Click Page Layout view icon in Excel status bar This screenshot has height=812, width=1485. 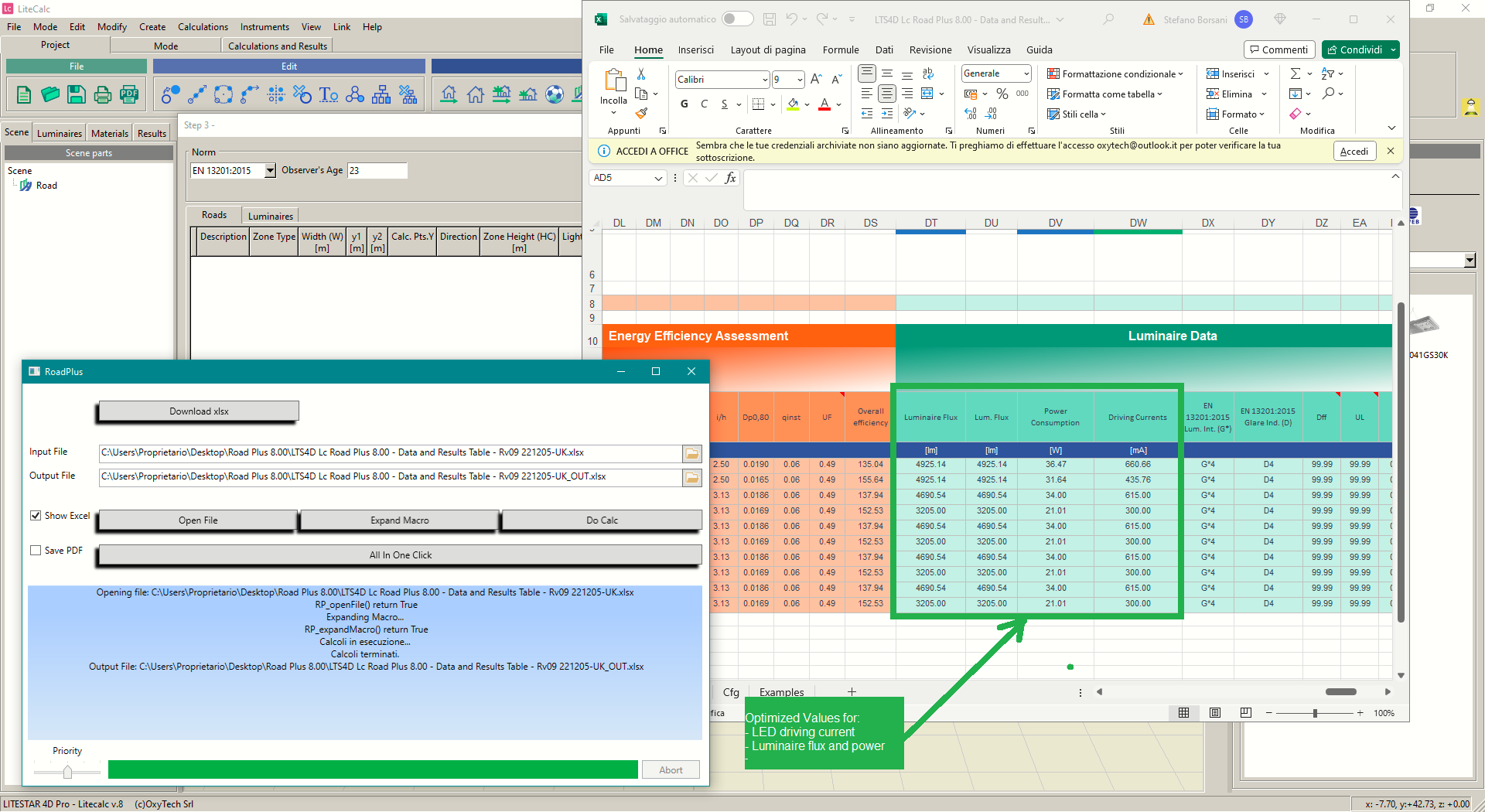click(x=1215, y=713)
